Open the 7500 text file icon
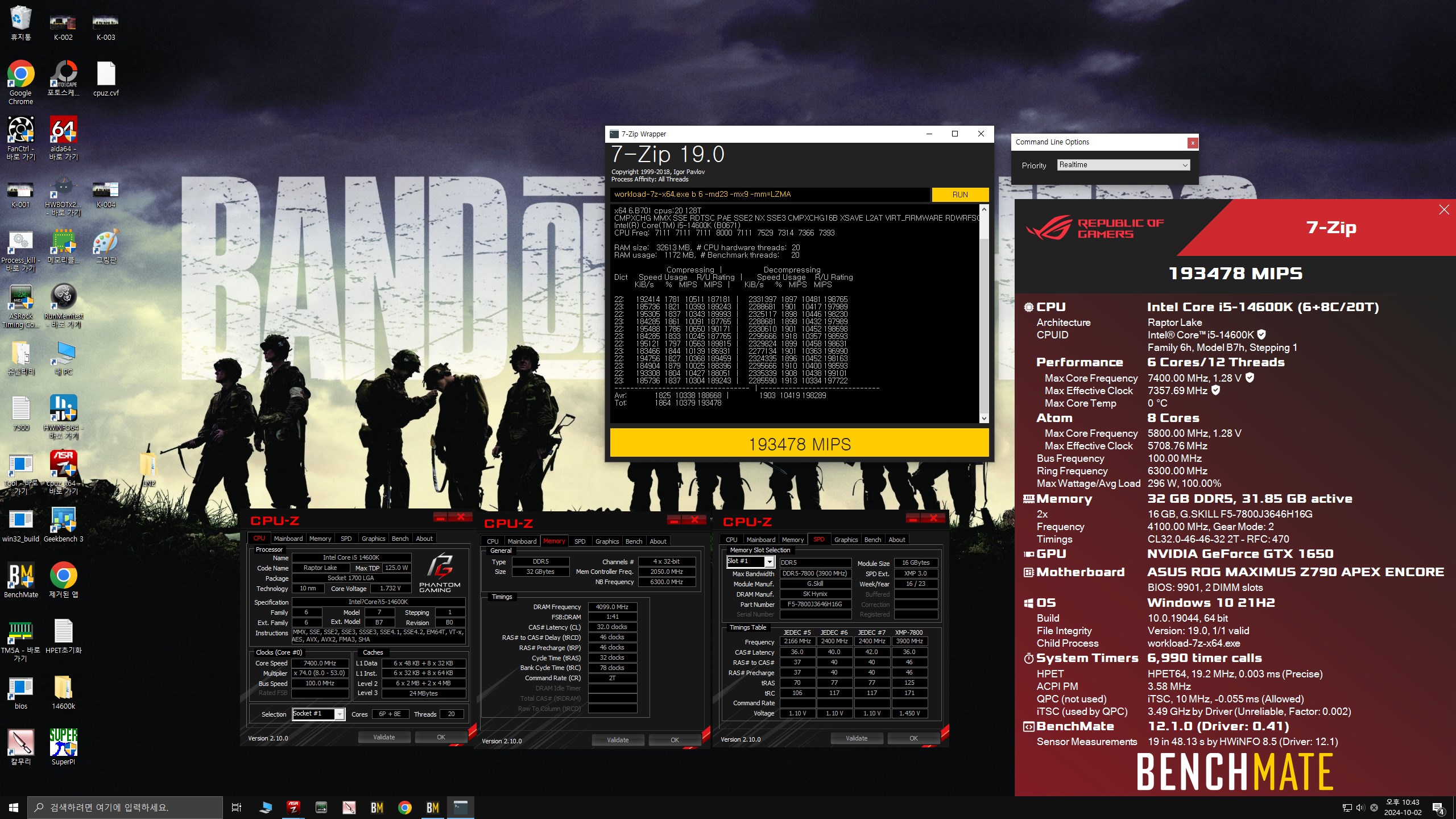The height and width of the screenshot is (819, 1456). [x=20, y=413]
